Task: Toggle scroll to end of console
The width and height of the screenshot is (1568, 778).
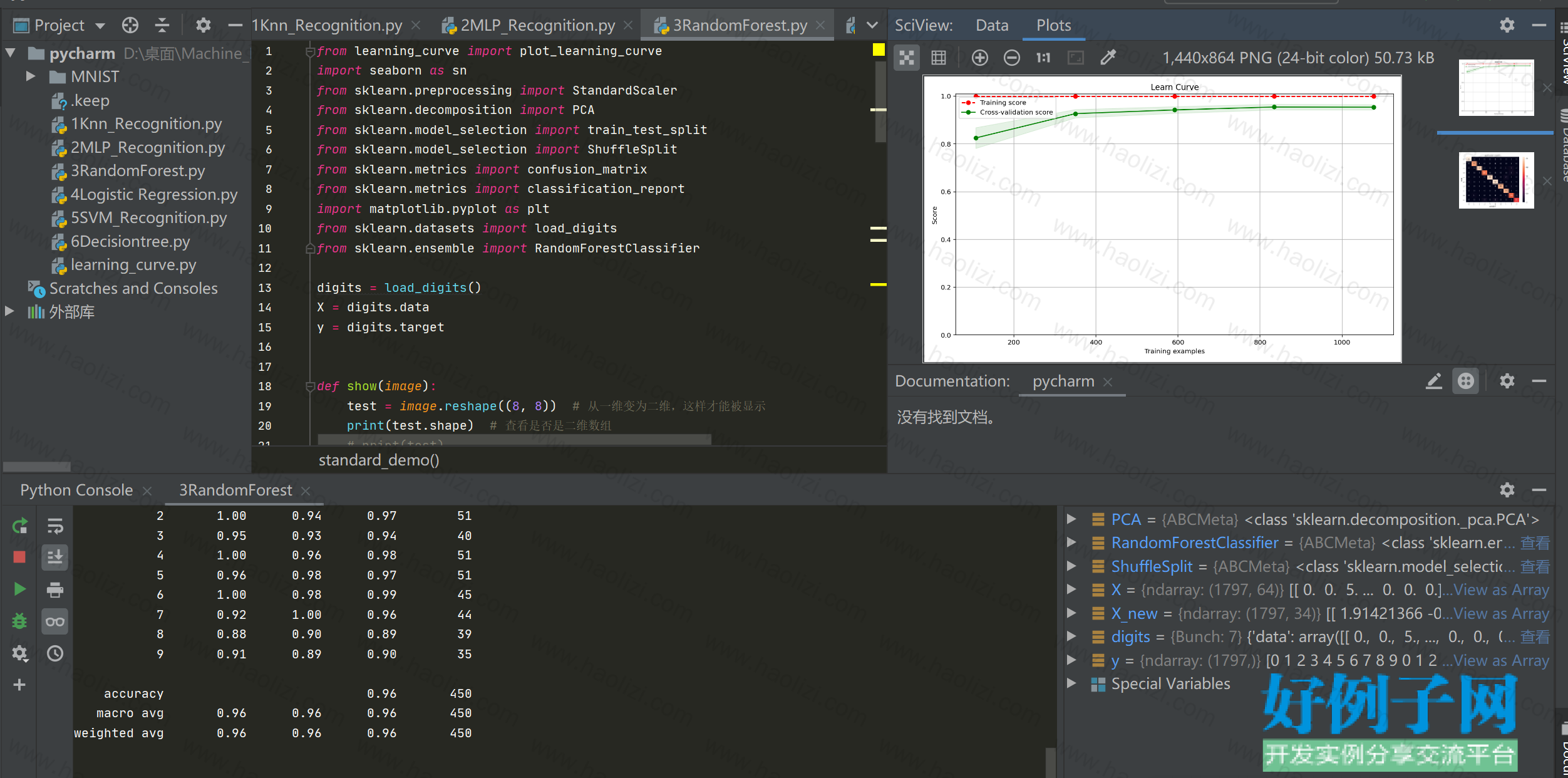Action: tap(55, 557)
